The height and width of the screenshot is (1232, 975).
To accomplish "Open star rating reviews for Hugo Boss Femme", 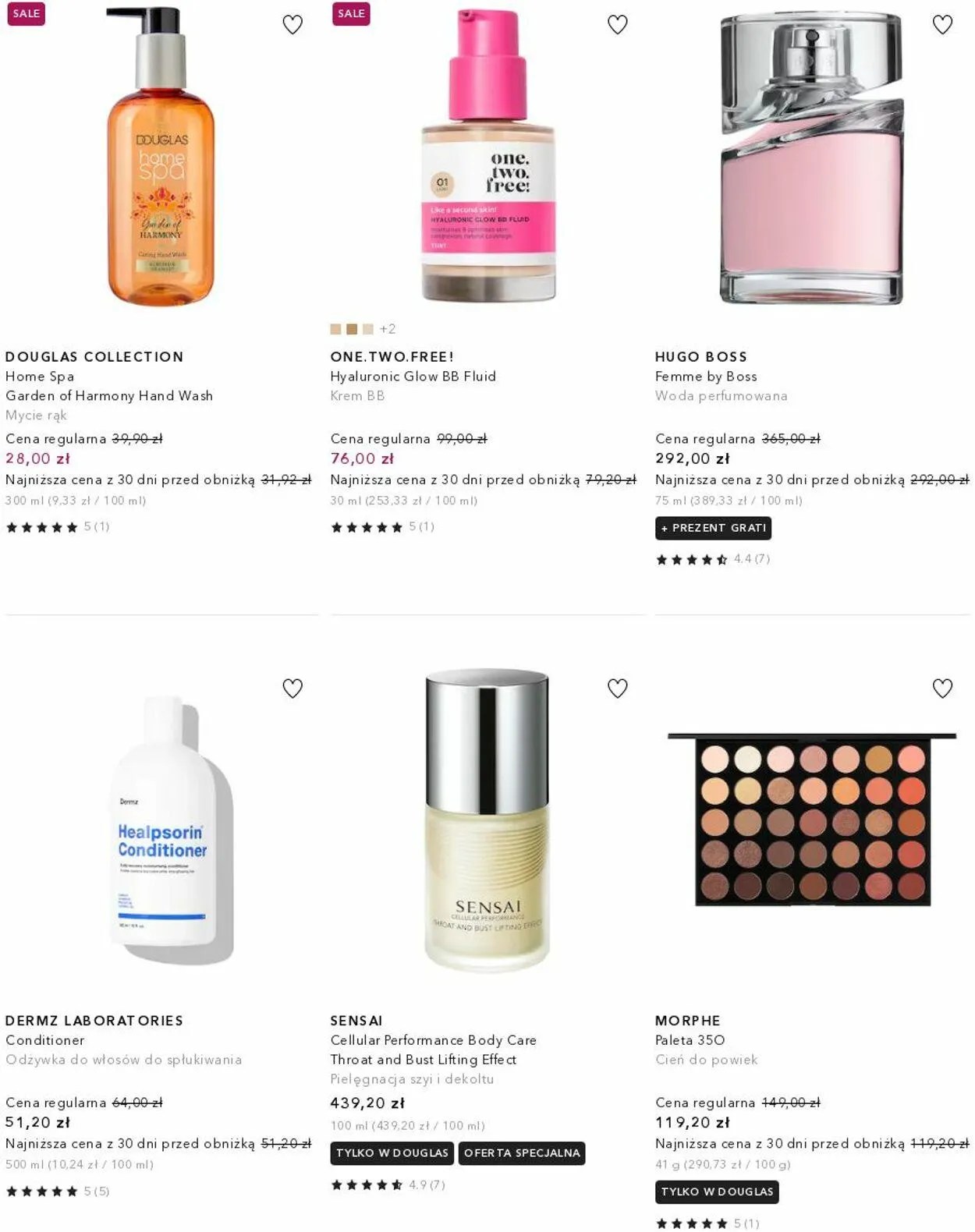I will [712, 559].
